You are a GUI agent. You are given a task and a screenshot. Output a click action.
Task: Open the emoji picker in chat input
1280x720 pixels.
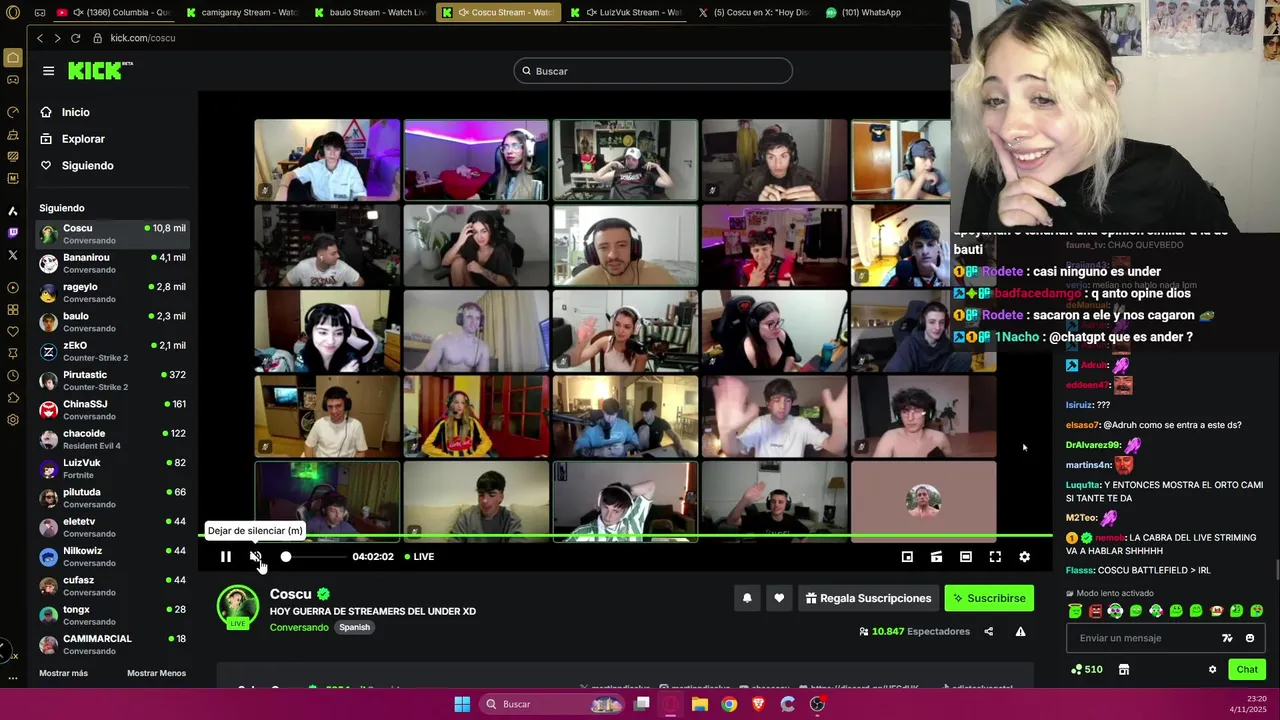(x=1250, y=638)
